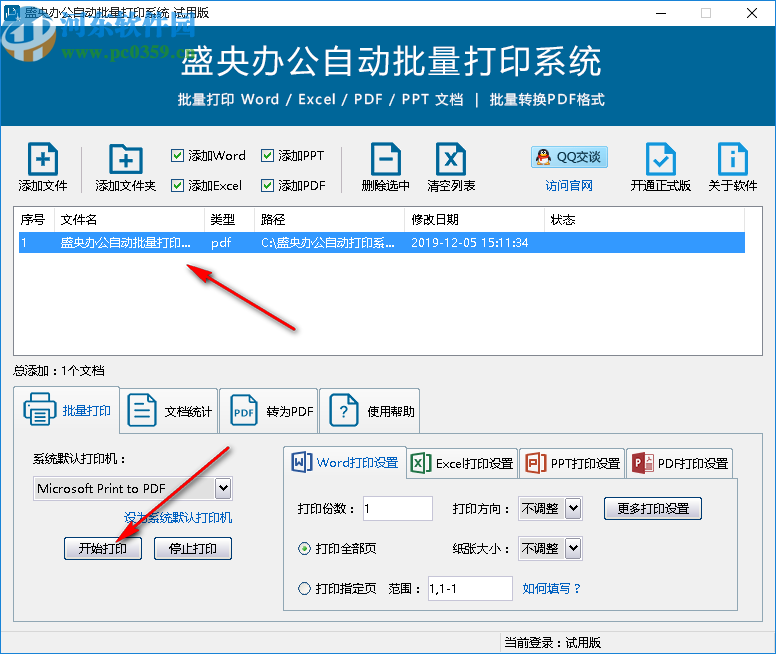Select the Word打印设置 tab
Screen dimensions: 776x654
pyautogui.click(x=345, y=462)
